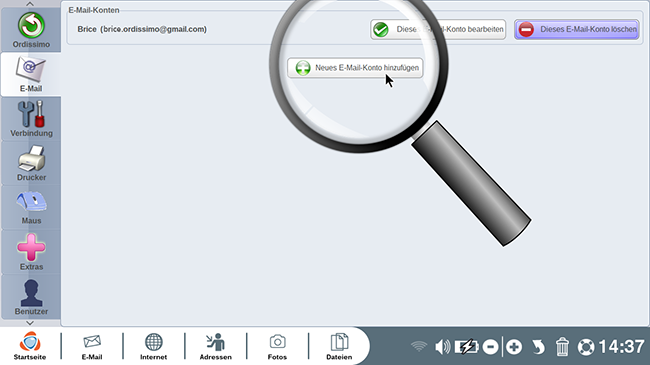650x365 pixels.
Task: Expand sidebar using the down chevron
Action: pyautogui.click(x=30, y=323)
